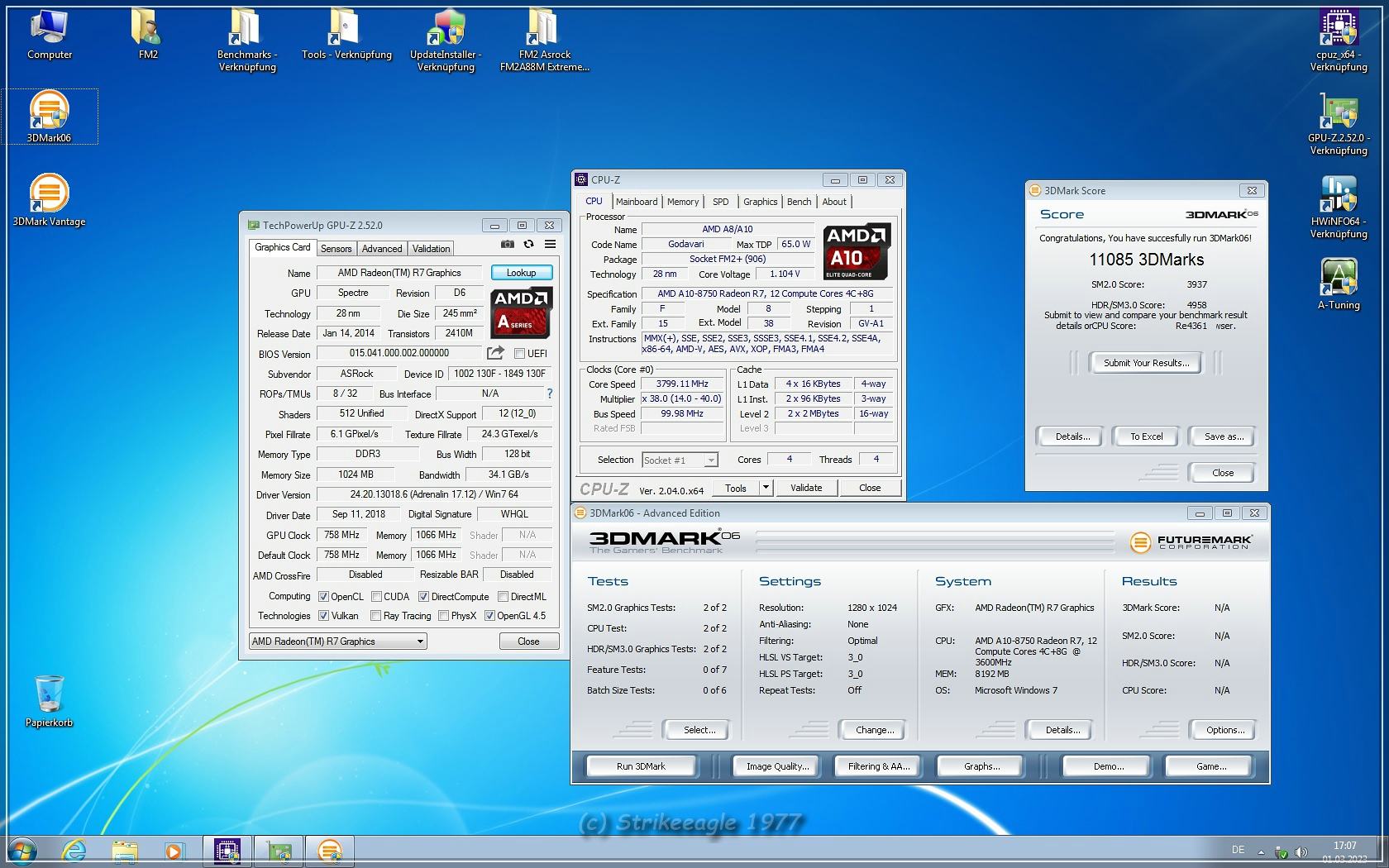The height and width of the screenshot is (868, 1389).
Task: Launch GPU-Z.2.52.0 desktop shortcut
Action: click(x=1339, y=123)
